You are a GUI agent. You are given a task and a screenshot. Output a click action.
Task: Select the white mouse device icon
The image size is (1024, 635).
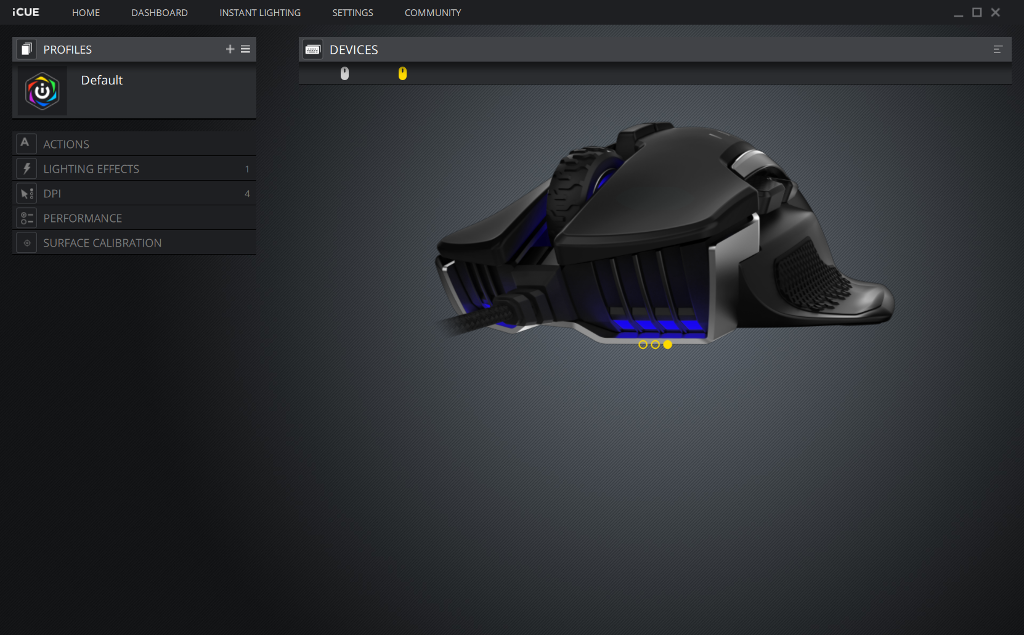345,73
